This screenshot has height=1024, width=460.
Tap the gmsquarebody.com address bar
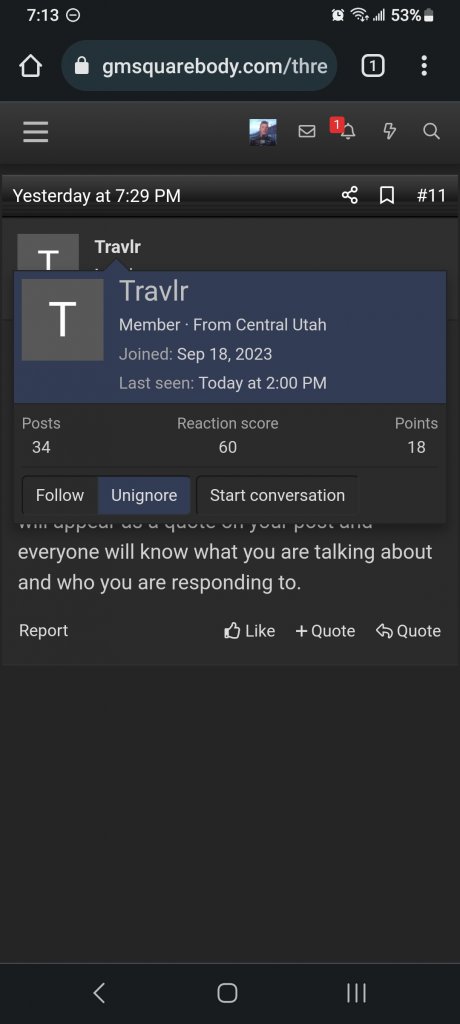tap(199, 65)
